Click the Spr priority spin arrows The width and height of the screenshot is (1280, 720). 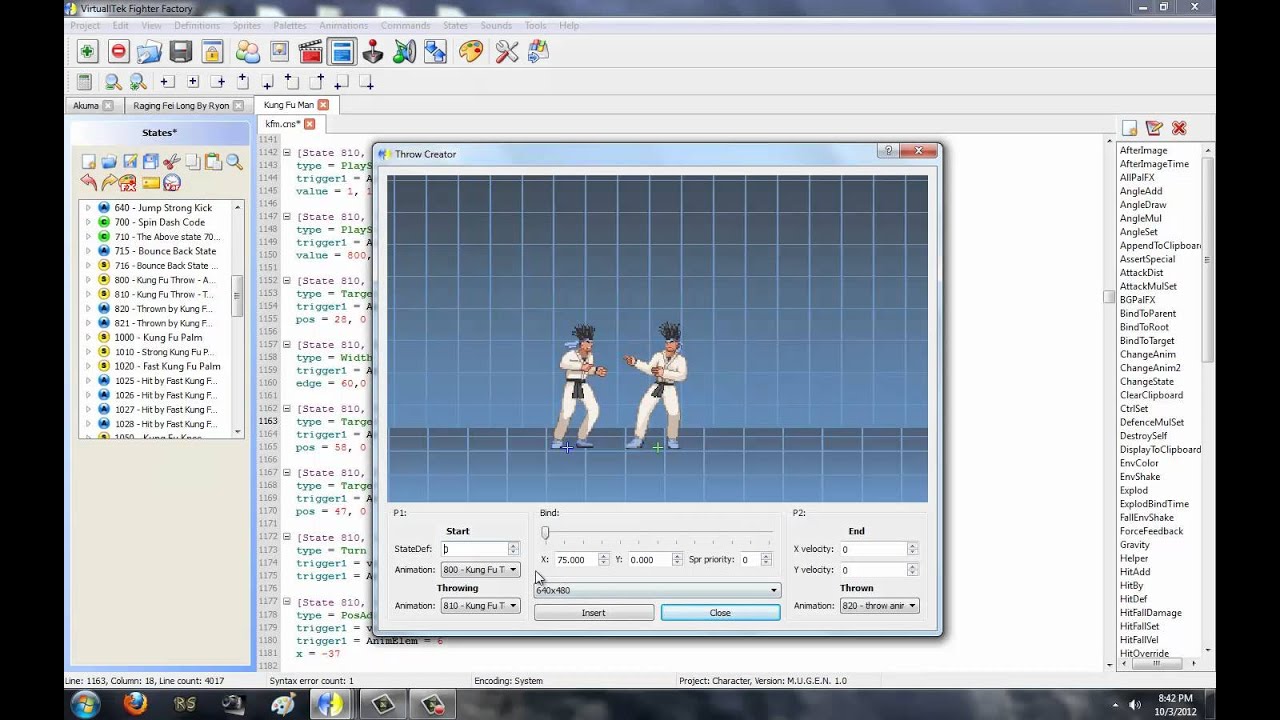tap(766, 560)
